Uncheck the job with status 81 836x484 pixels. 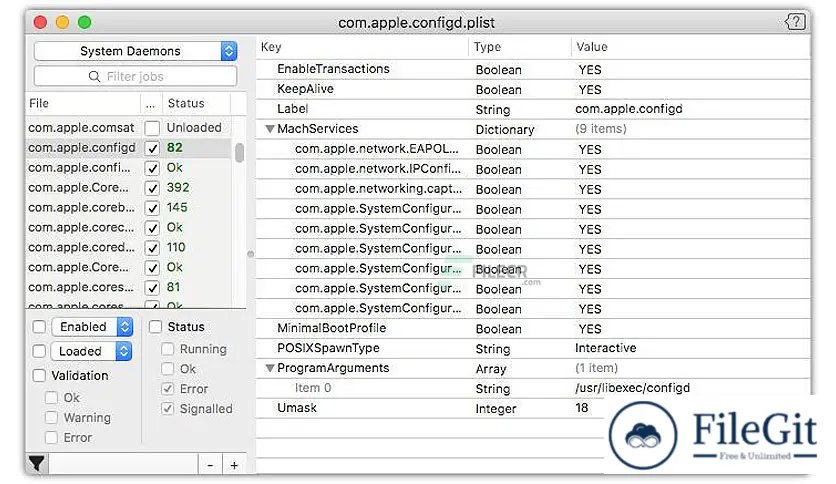pos(152,288)
